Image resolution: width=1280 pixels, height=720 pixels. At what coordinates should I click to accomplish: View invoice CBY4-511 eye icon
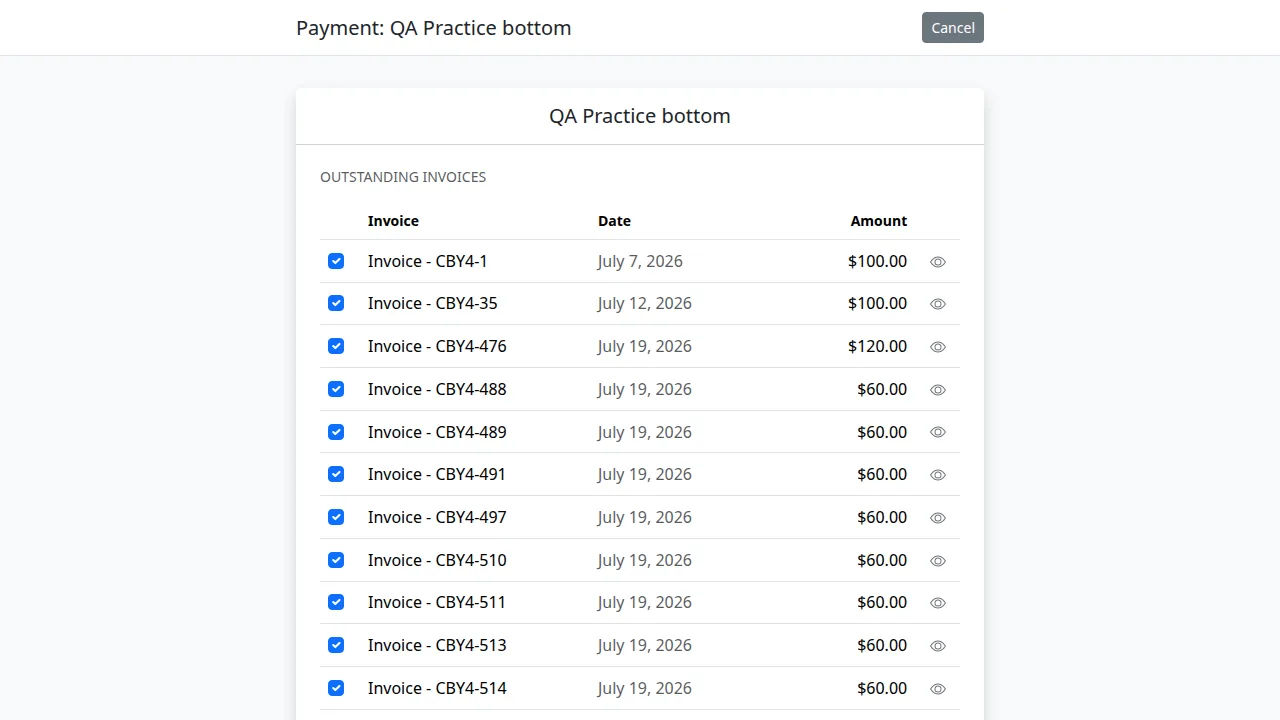point(938,603)
